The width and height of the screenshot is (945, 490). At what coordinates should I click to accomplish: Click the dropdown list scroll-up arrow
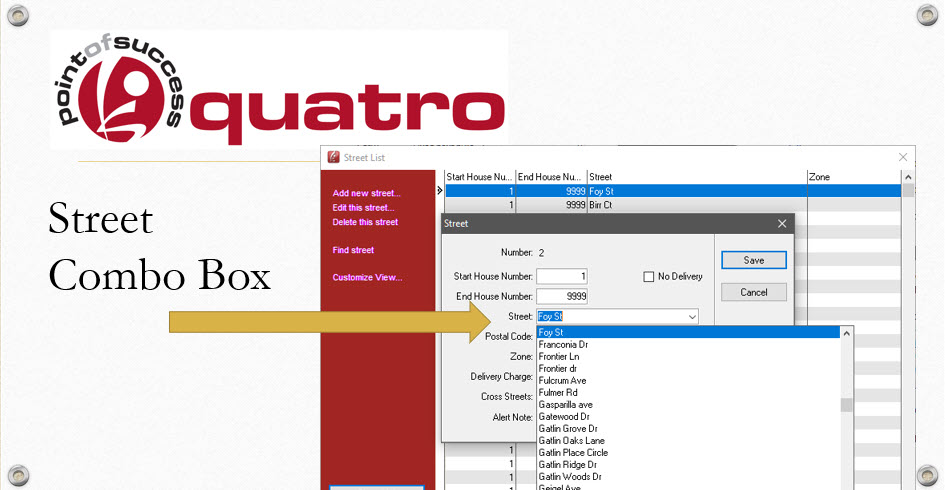point(846,333)
